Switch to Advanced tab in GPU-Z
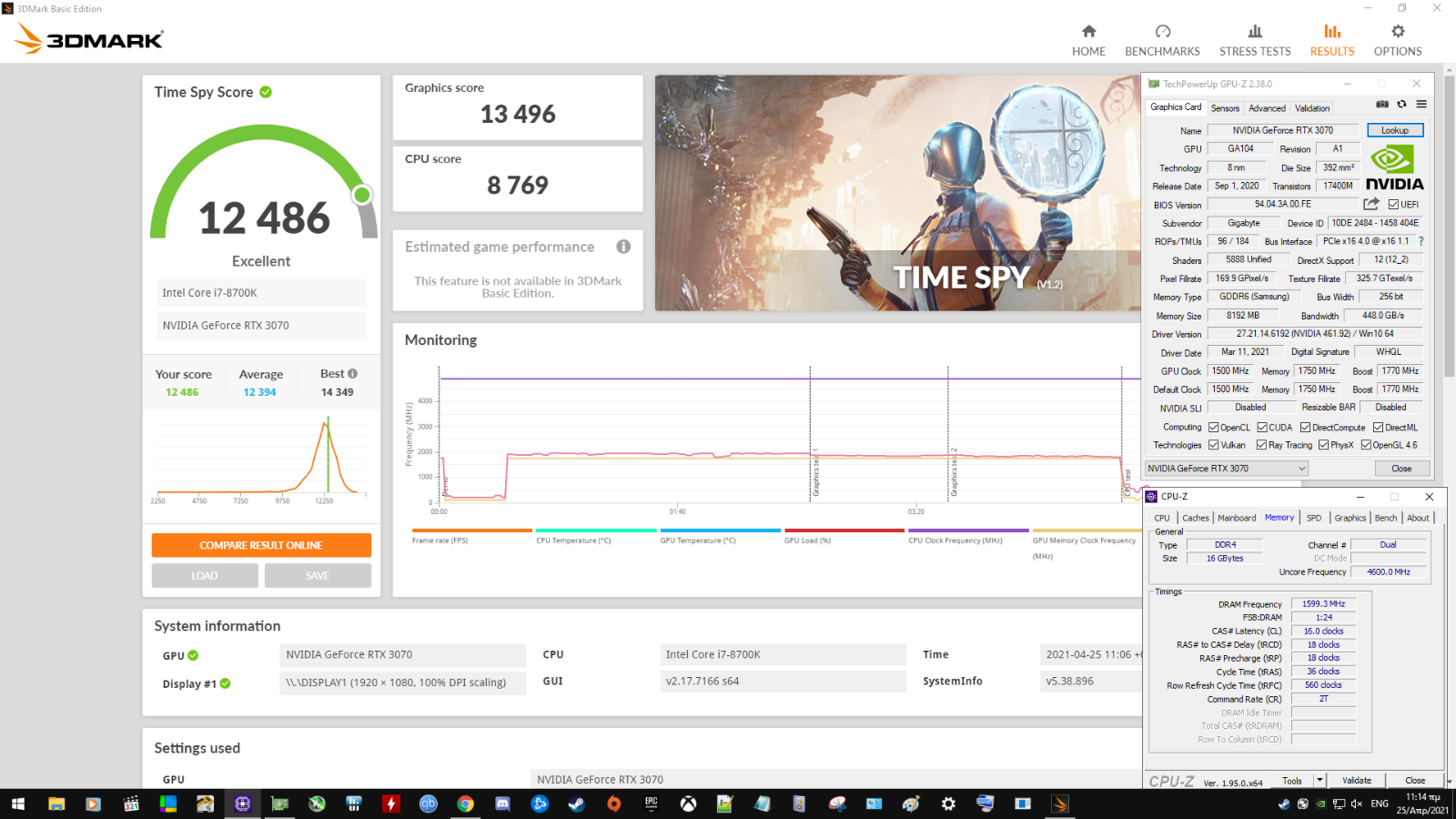Viewport: 1456px width, 819px height. click(x=1267, y=108)
